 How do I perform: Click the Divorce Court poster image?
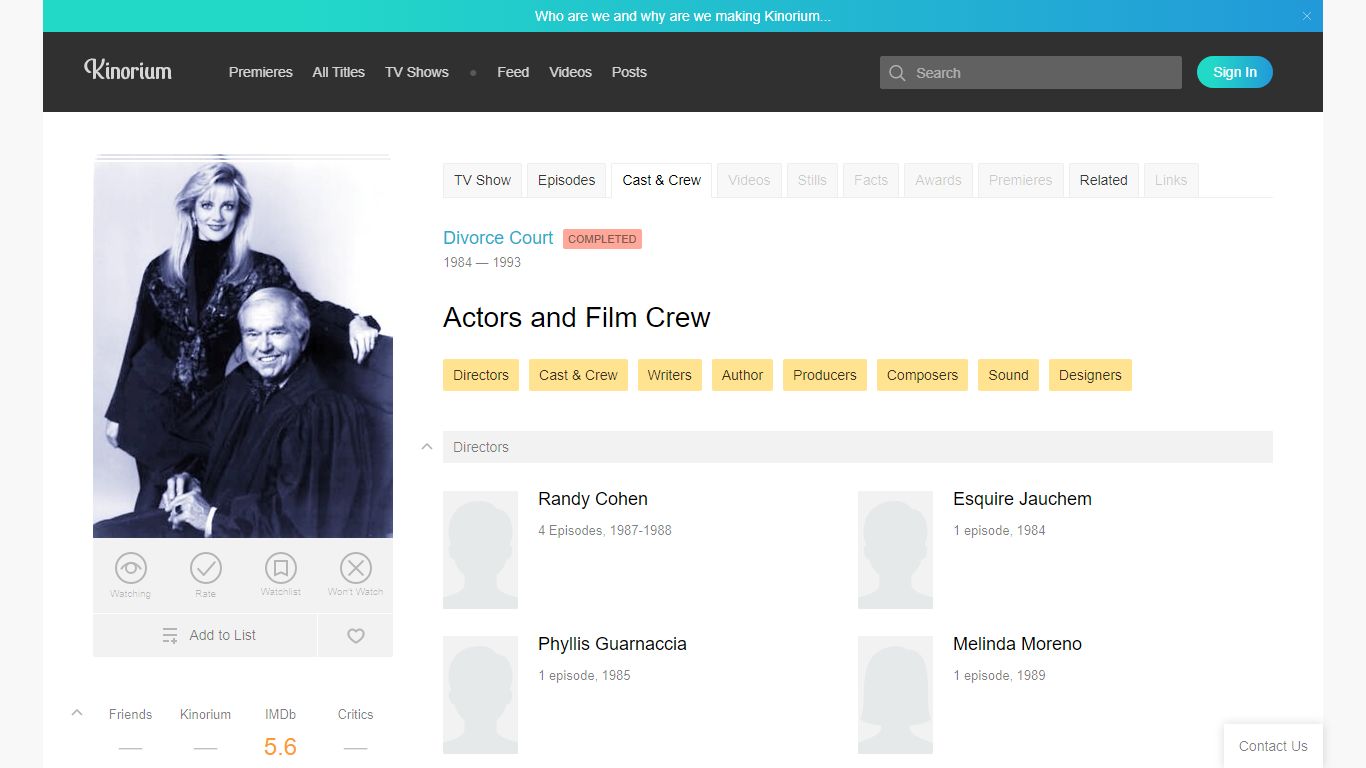coord(243,346)
